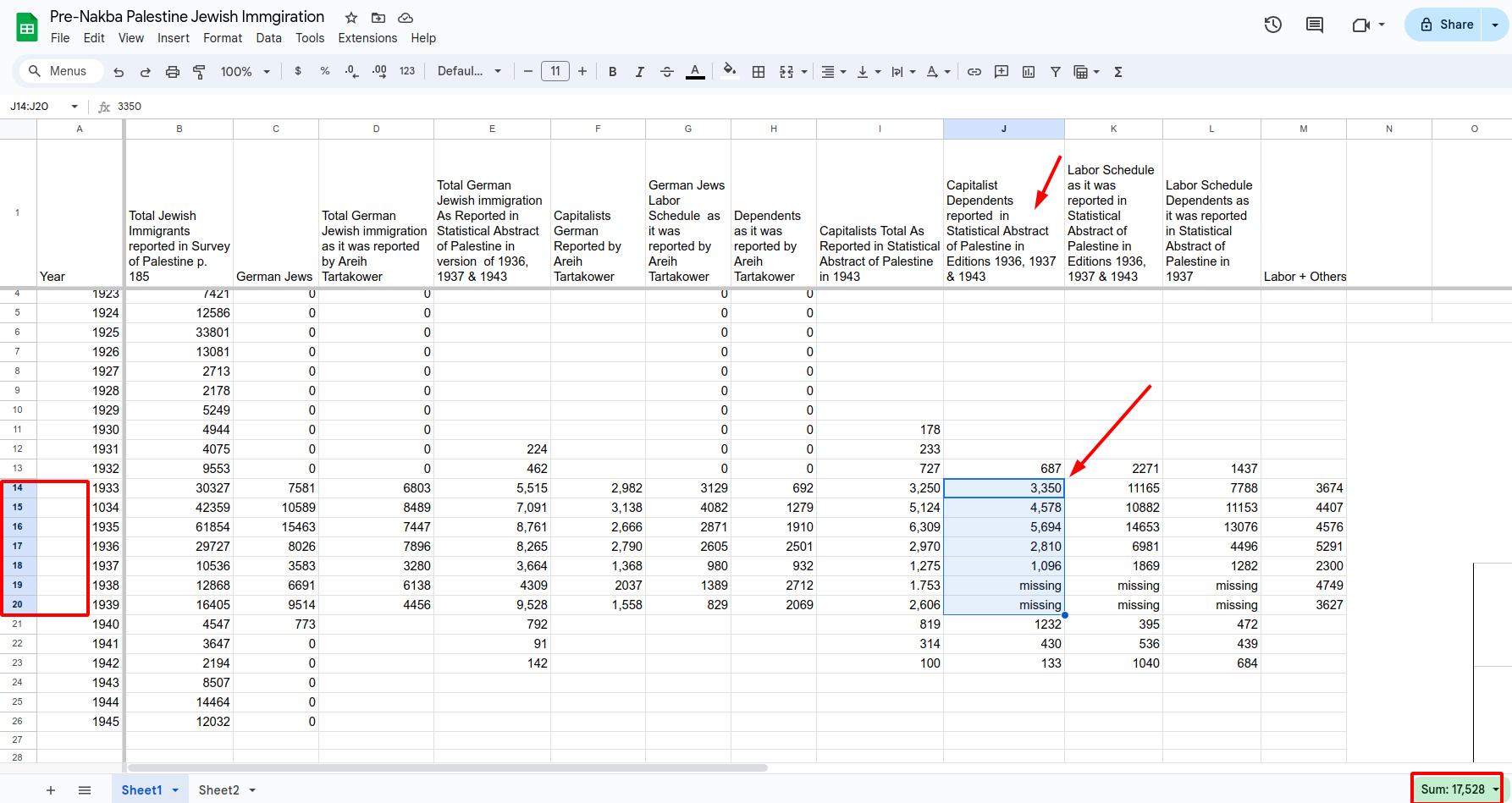Open Sheet1 tab options arrow
The image size is (1512, 803).
(x=175, y=789)
